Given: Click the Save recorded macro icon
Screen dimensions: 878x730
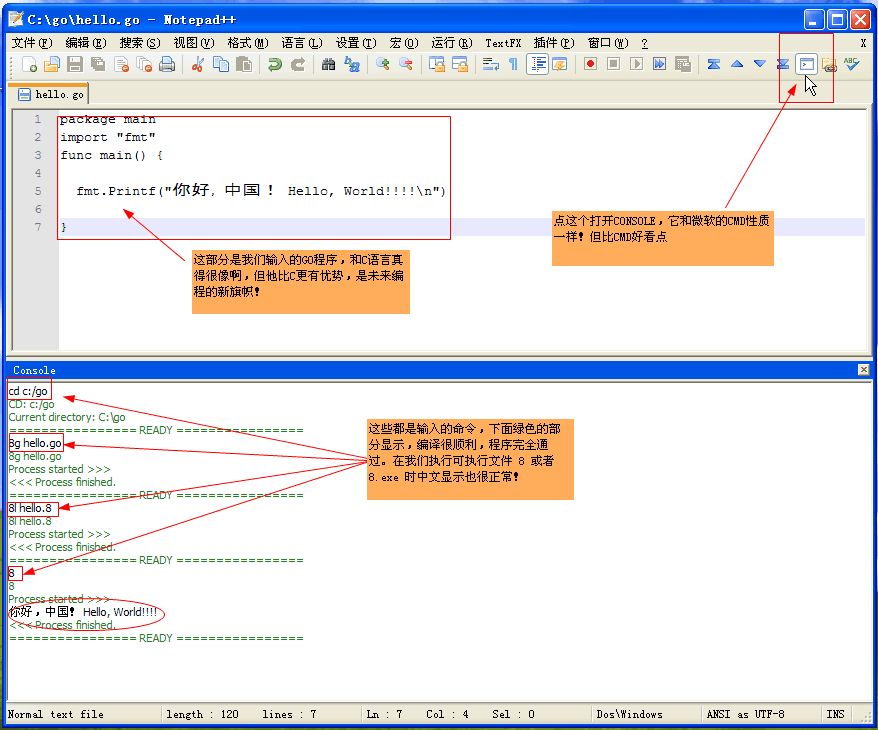Looking at the screenshot, I should (x=683, y=64).
